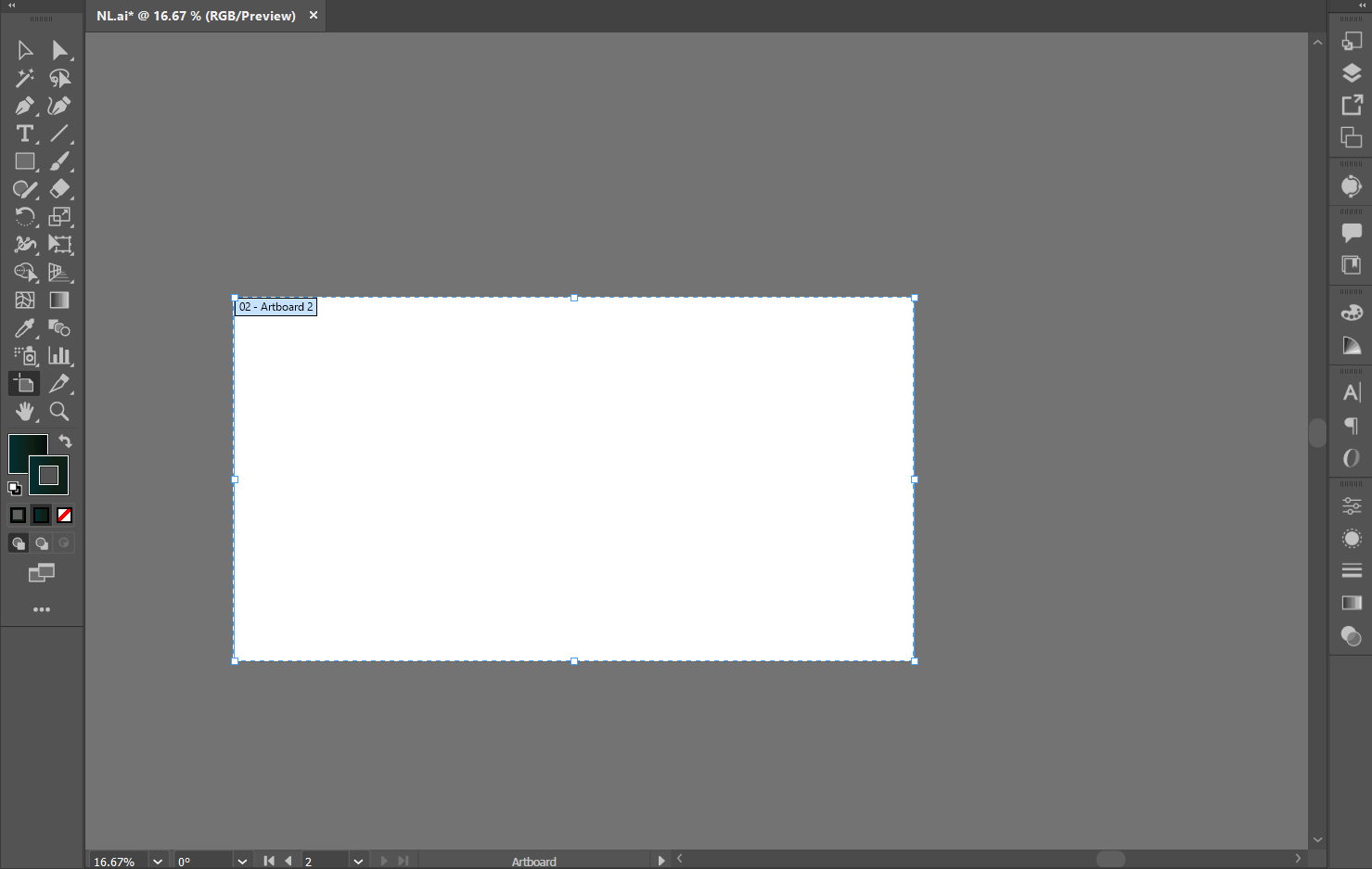Screen dimensions: 1372x869
Task: Open the Character panel
Action: 1352,392
